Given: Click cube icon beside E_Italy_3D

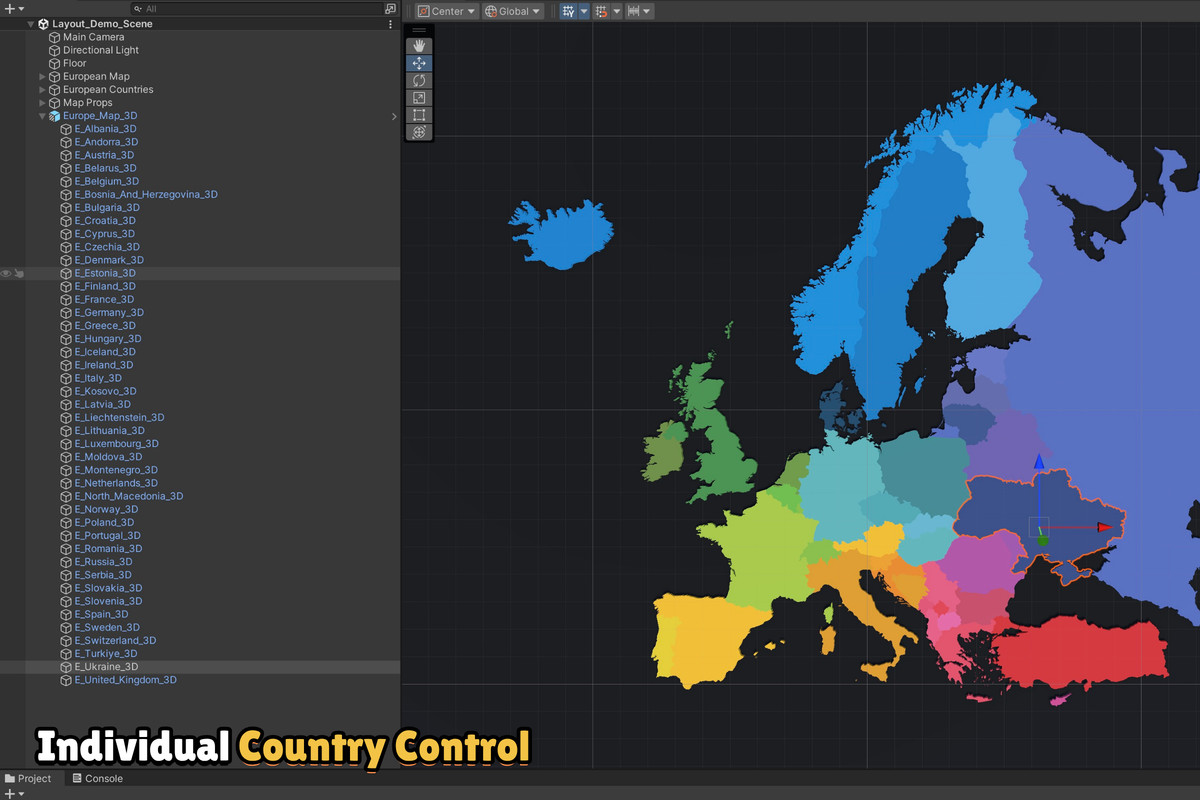Looking at the screenshot, I should pos(66,378).
